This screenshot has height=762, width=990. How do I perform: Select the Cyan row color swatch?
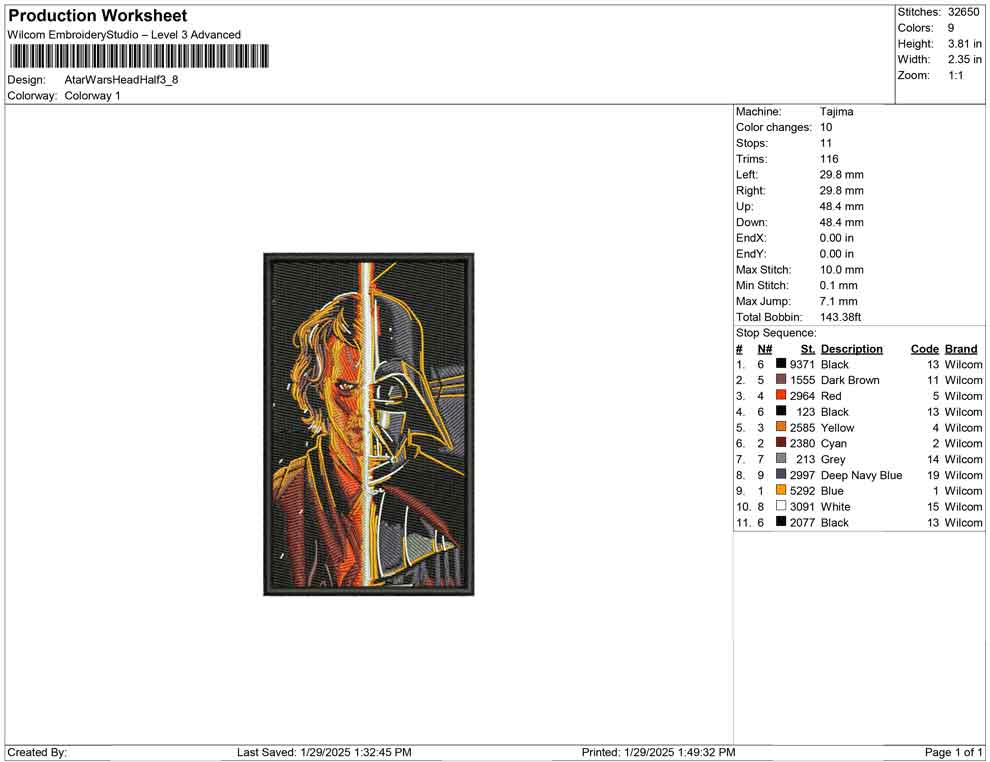pos(781,443)
